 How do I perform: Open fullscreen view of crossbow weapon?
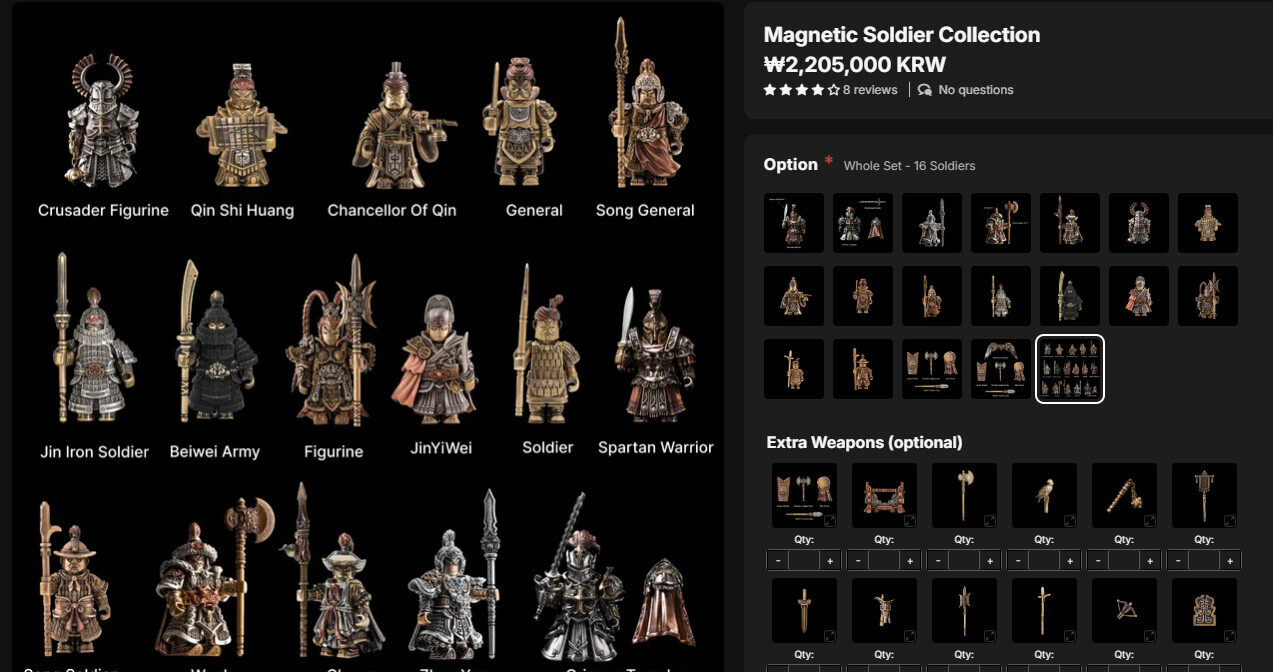(x=1150, y=636)
